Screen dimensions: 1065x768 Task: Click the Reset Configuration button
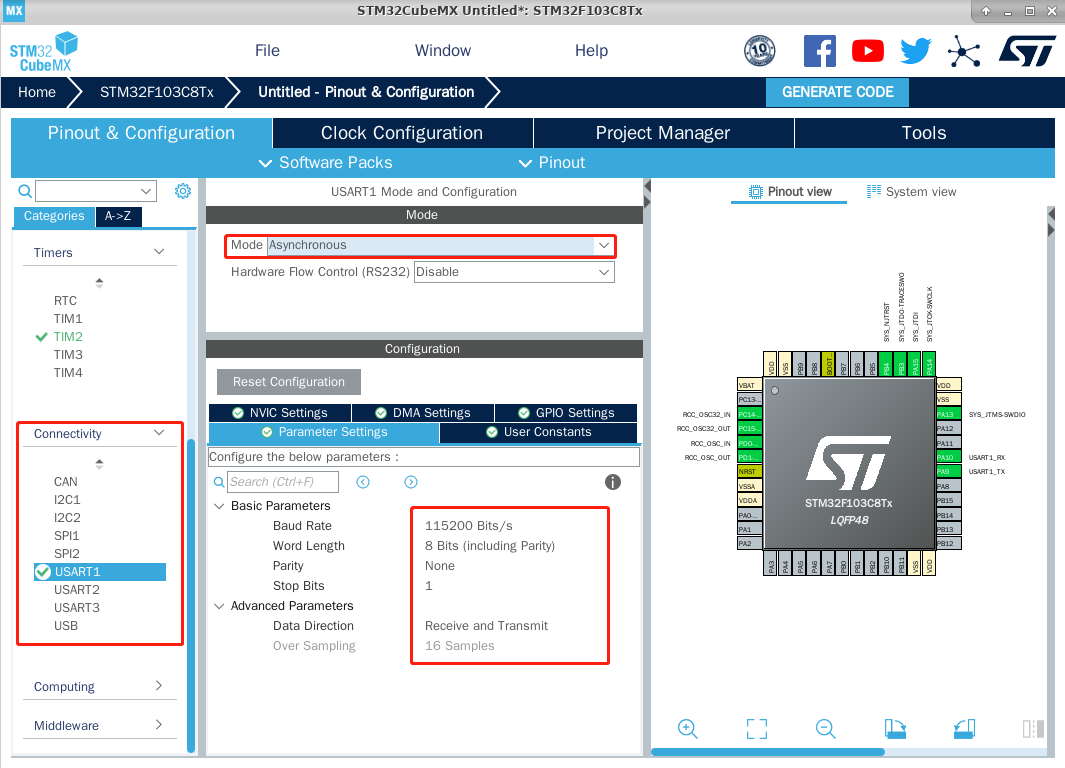pyautogui.click(x=289, y=382)
